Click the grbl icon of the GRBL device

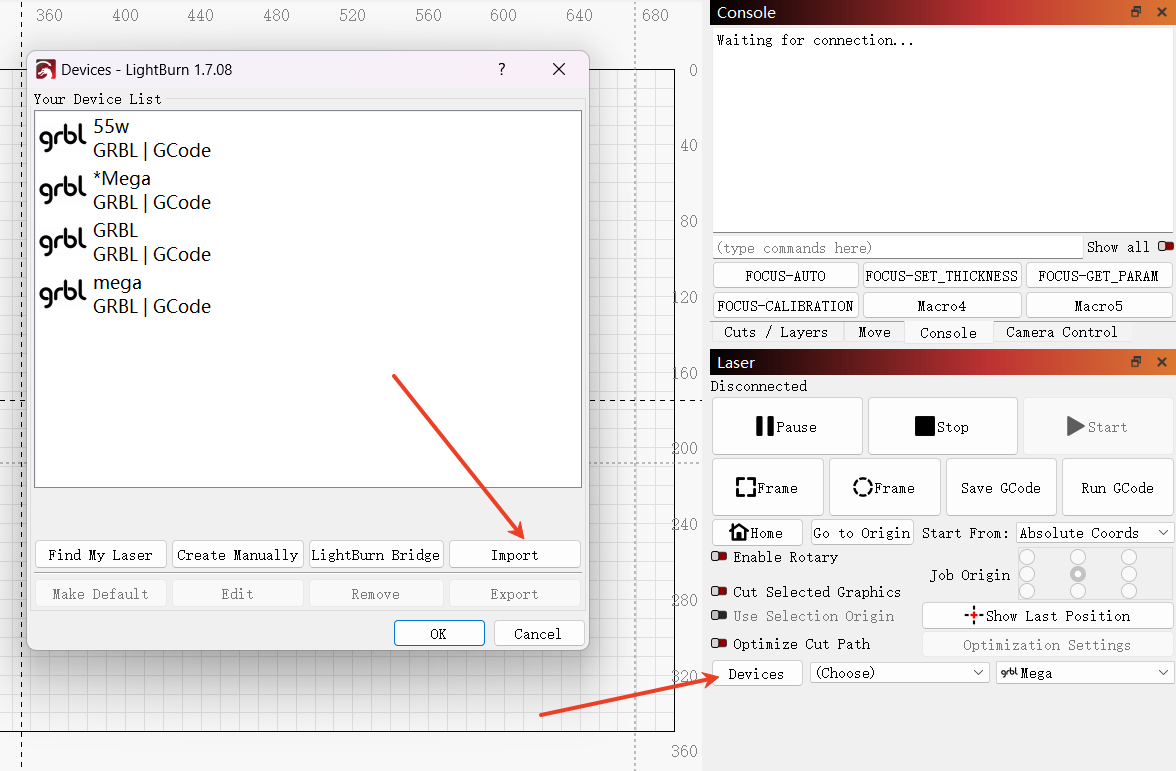(x=62, y=242)
